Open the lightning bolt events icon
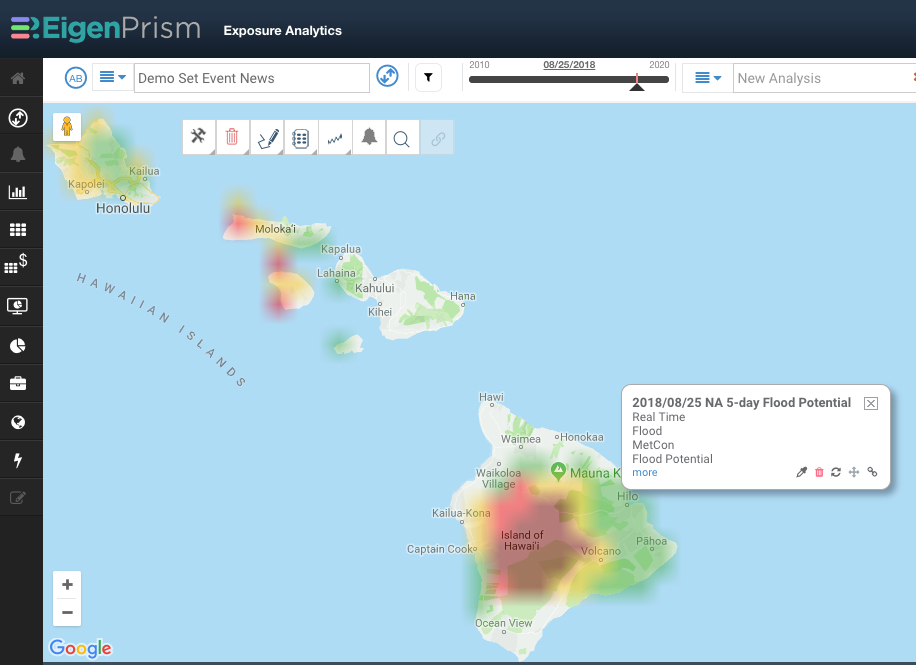This screenshot has width=916, height=665. 18,460
